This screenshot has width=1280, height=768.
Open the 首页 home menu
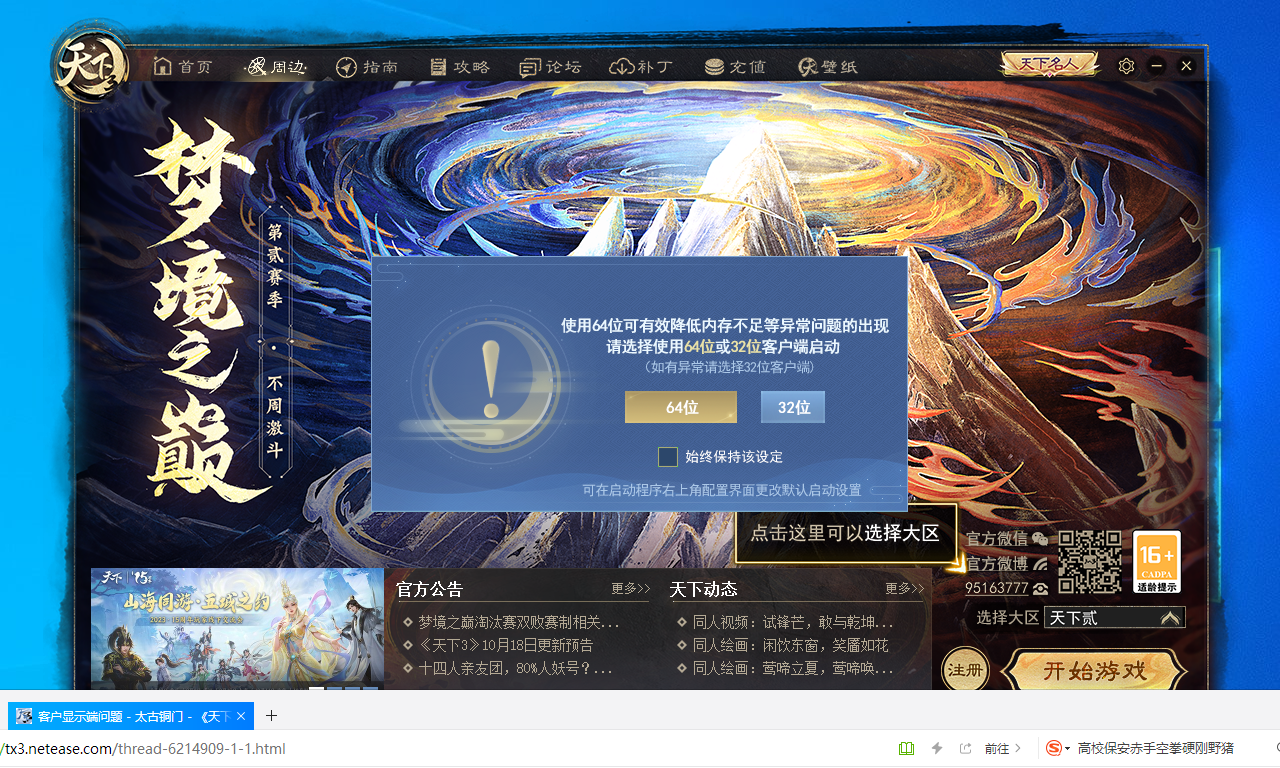pyautogui.click(x=183, y=67)
